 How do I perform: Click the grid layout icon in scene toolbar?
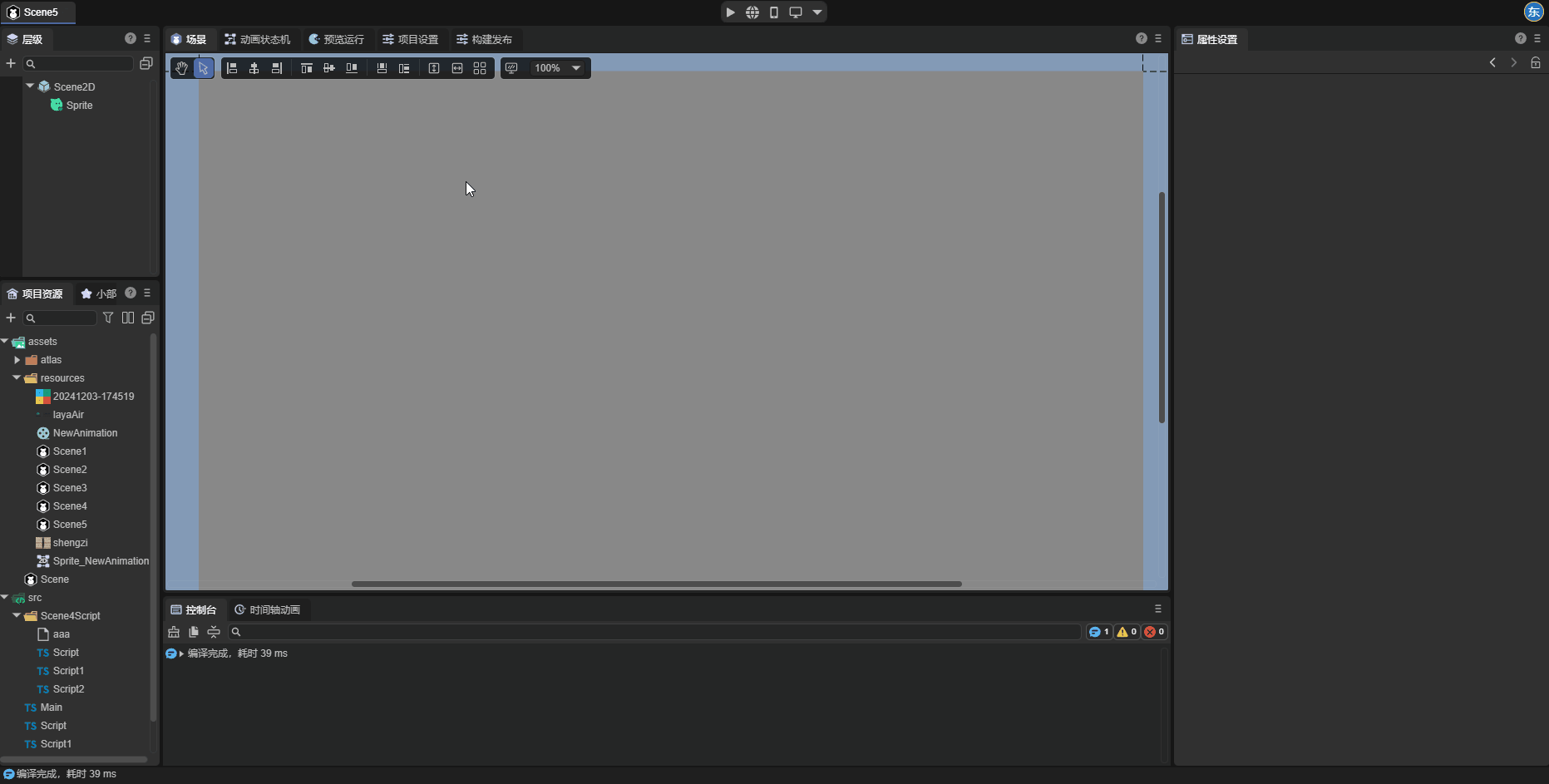[480, 68]
